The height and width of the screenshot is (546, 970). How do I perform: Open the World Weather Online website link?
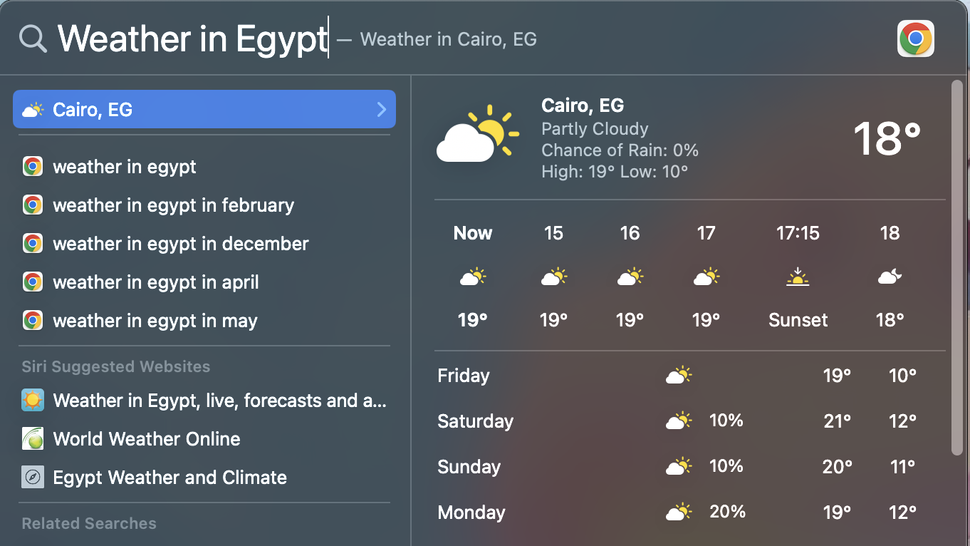click(146, 439)
